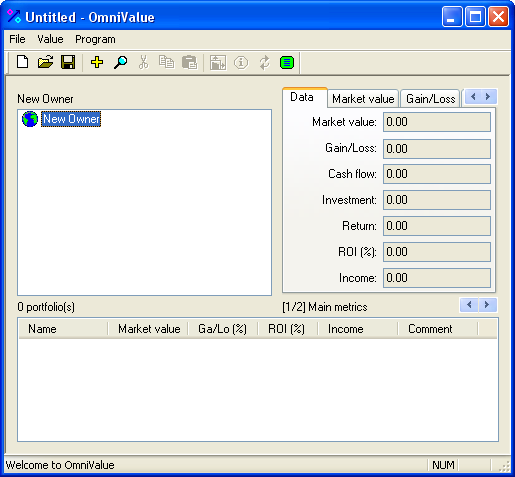Image resolution: width=515 pixels, height=477 pixels.
Task: Select the New Owner tree item
Action: 71,119
